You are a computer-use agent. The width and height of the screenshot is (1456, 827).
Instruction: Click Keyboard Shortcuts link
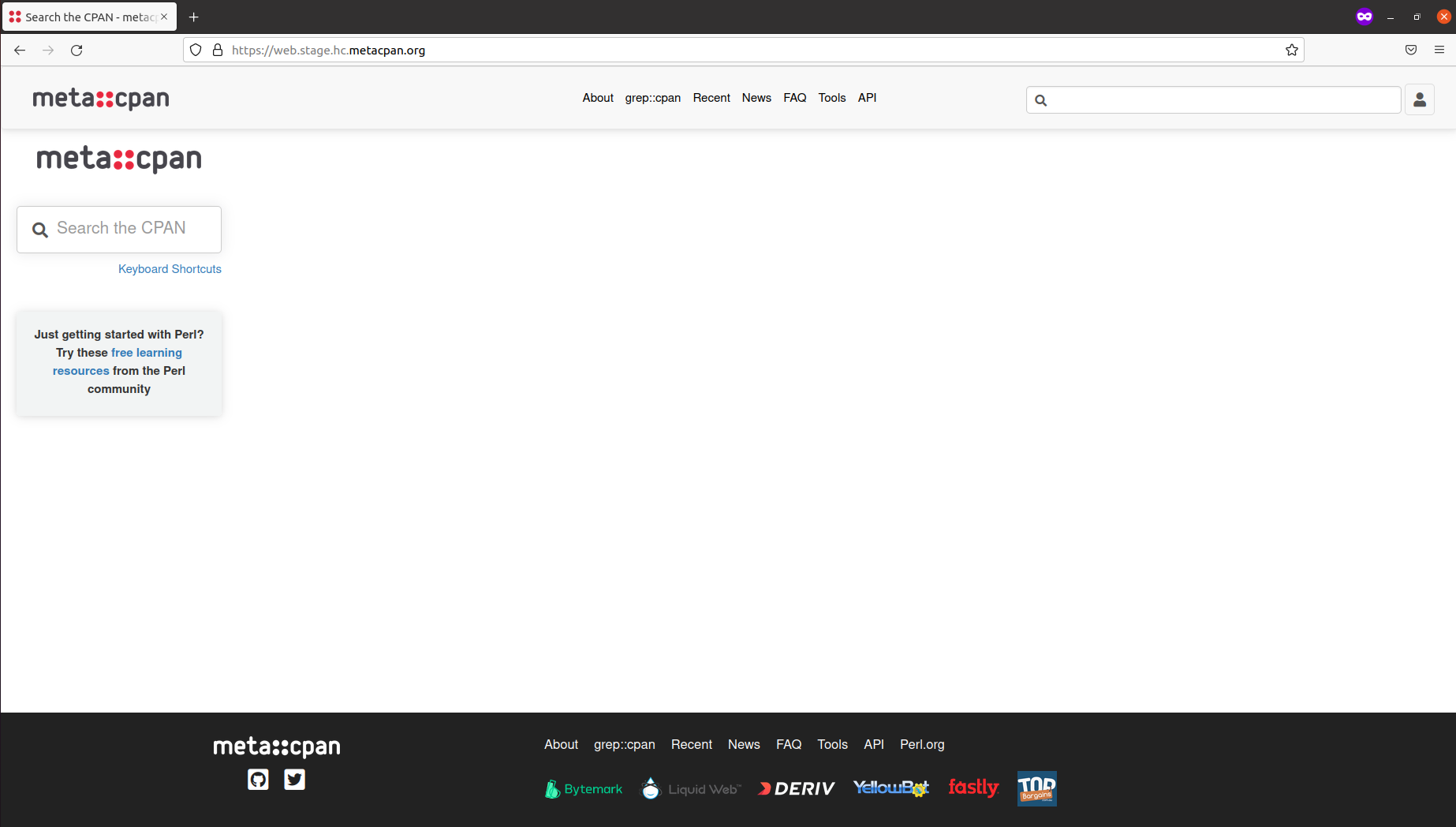170,269
